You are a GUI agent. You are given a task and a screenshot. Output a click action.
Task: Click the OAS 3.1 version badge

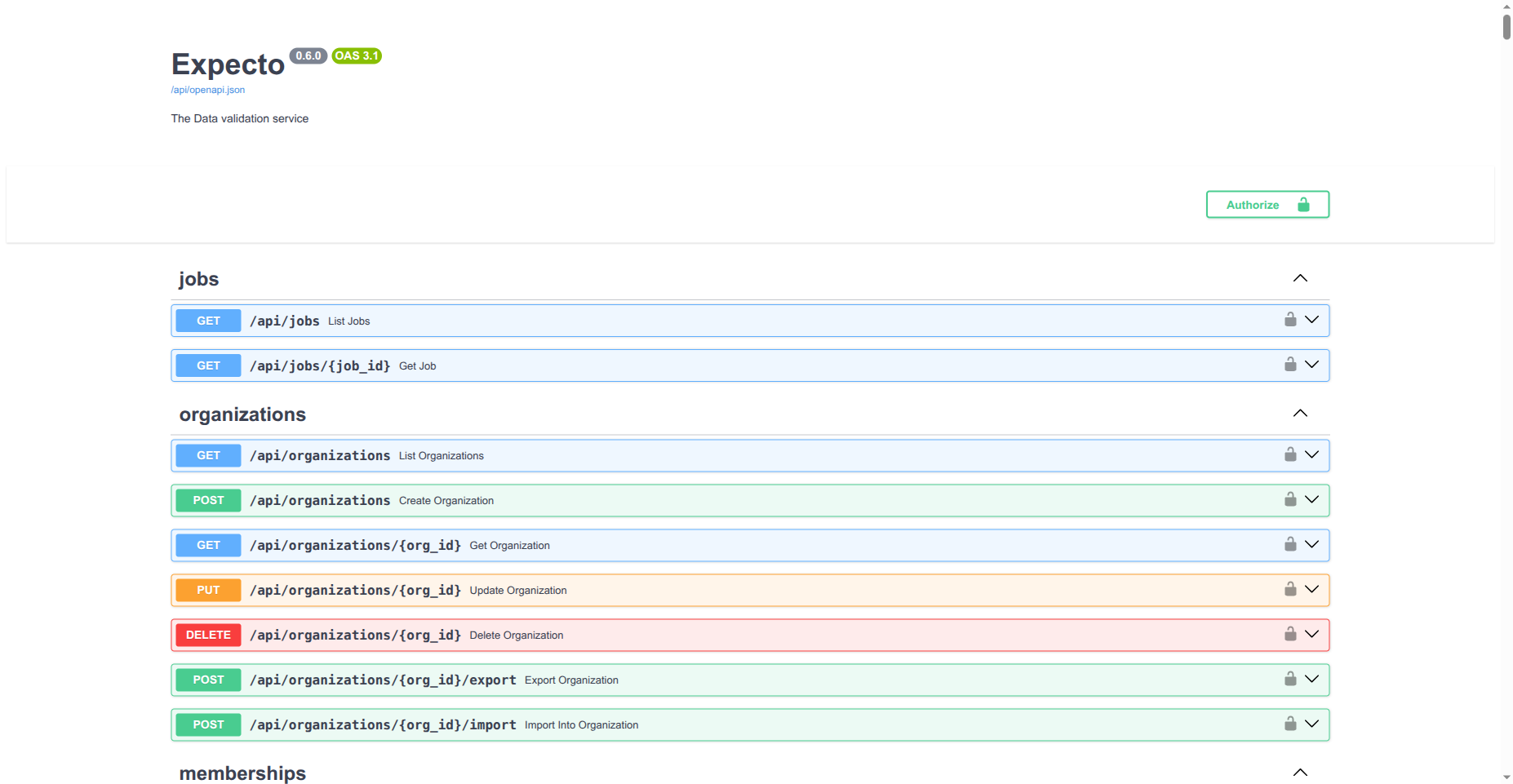[357, 55]
